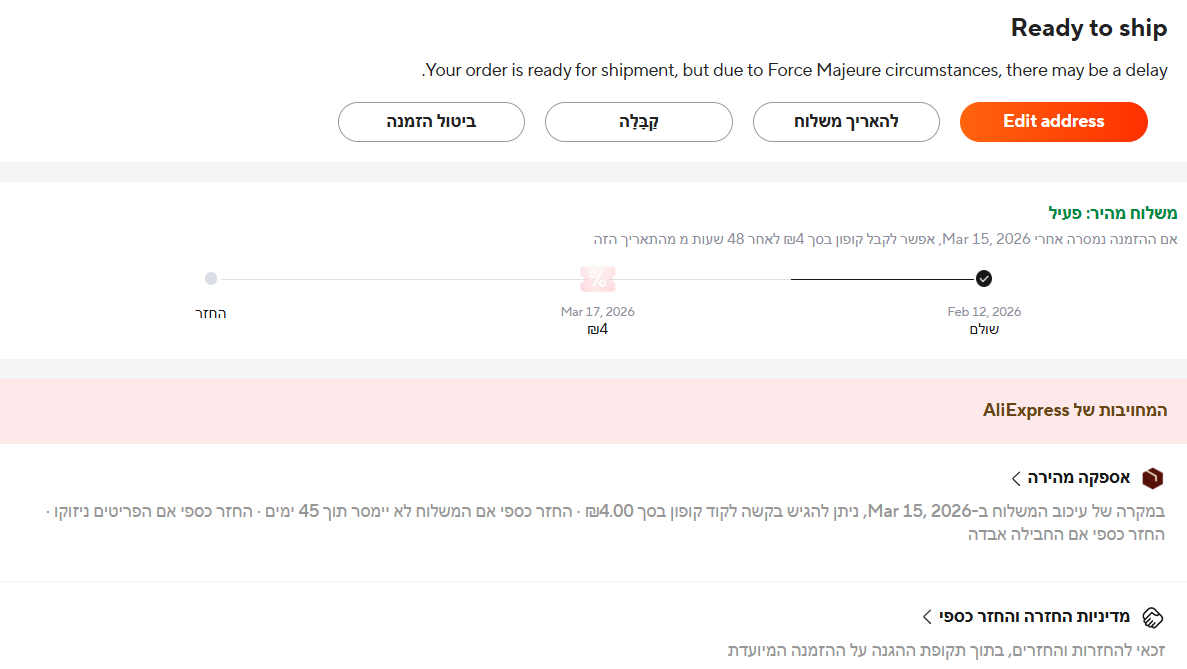Click the black checkmark timeline marker
The width and height of the screenshot is (1187, 669).
pyautogui.click(x=984, y=279)
